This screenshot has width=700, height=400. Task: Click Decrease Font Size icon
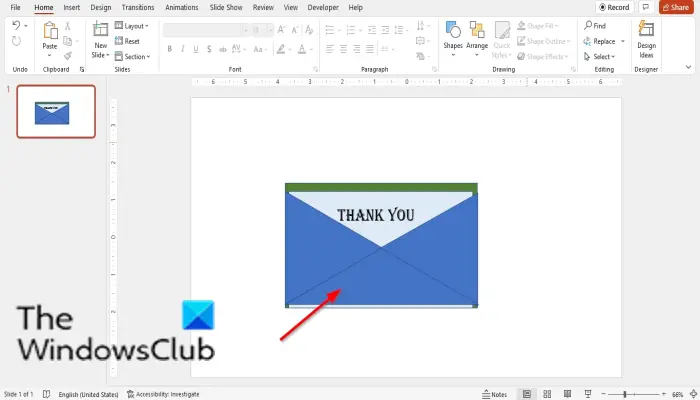click(295, 30)
